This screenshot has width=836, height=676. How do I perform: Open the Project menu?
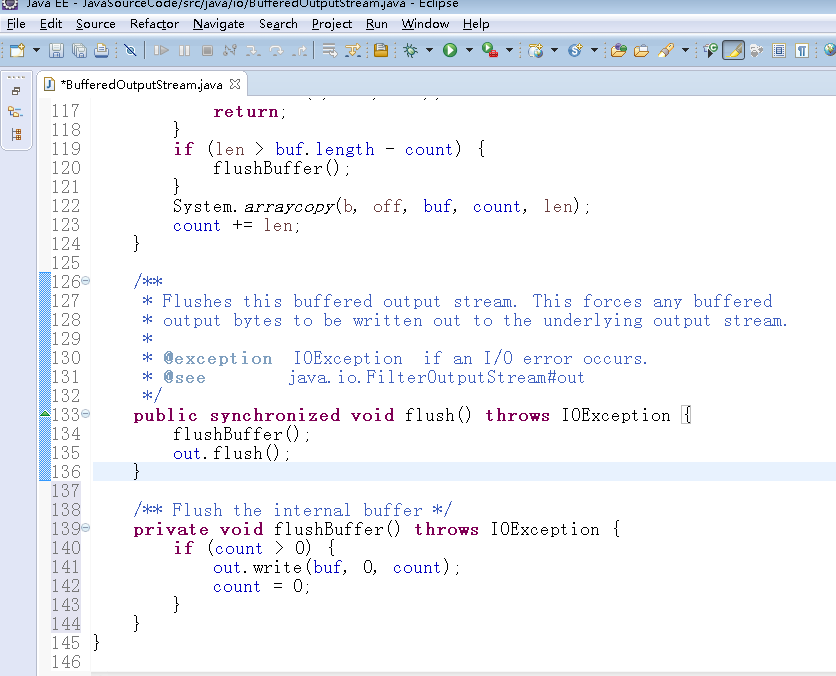point(332,24)
